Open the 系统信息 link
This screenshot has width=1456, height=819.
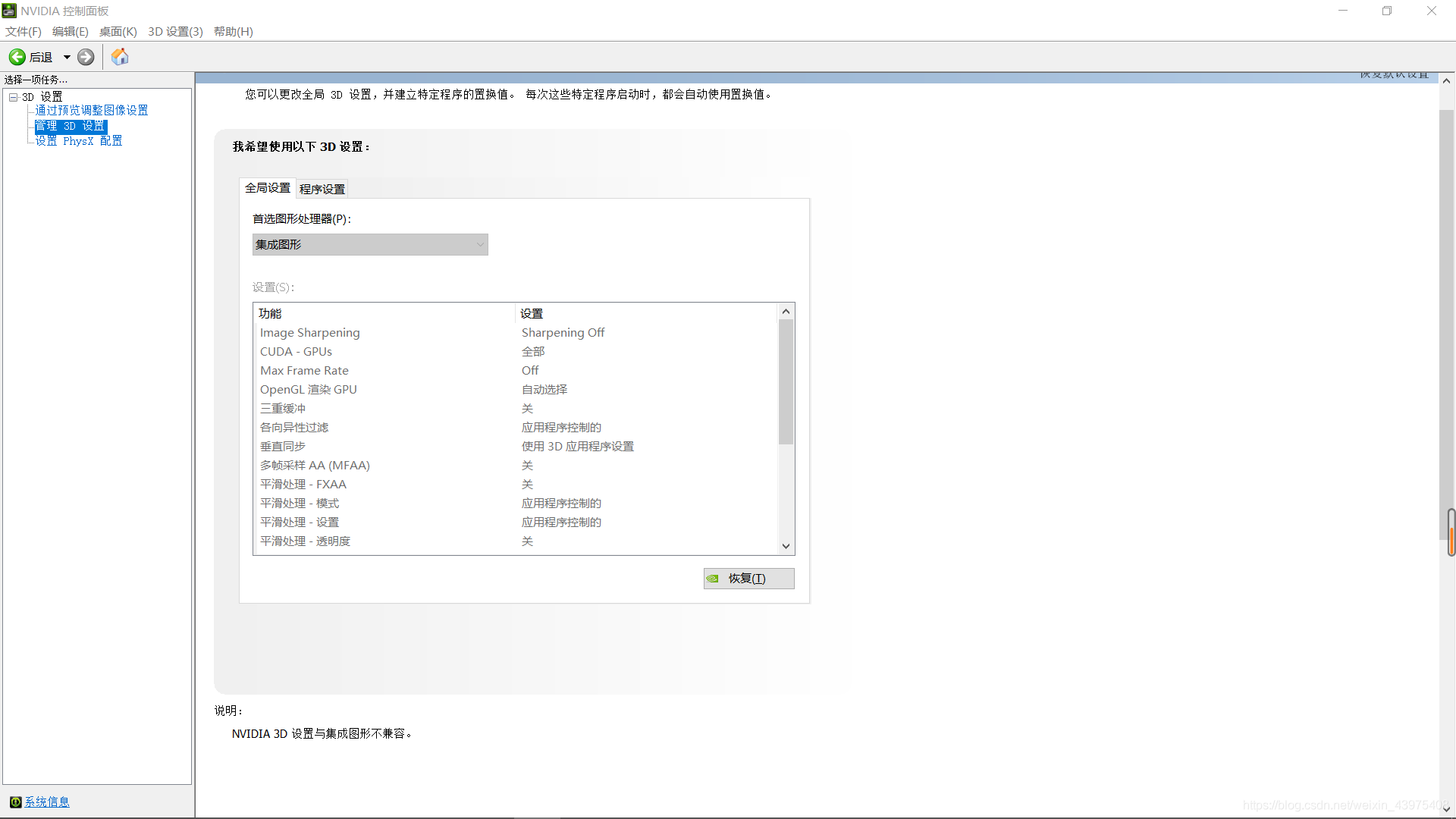47,802
